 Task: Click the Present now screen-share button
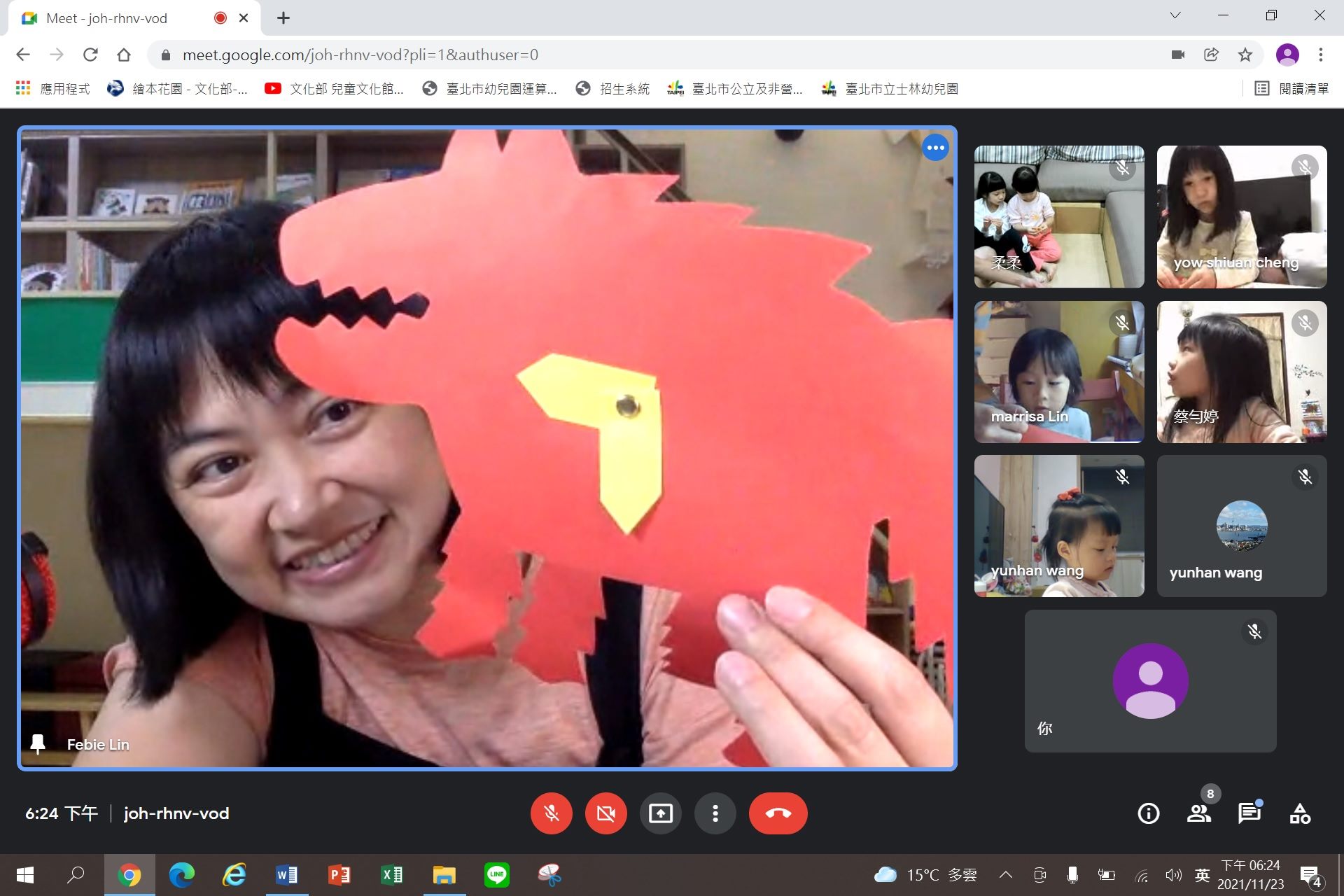pos(660,813)
